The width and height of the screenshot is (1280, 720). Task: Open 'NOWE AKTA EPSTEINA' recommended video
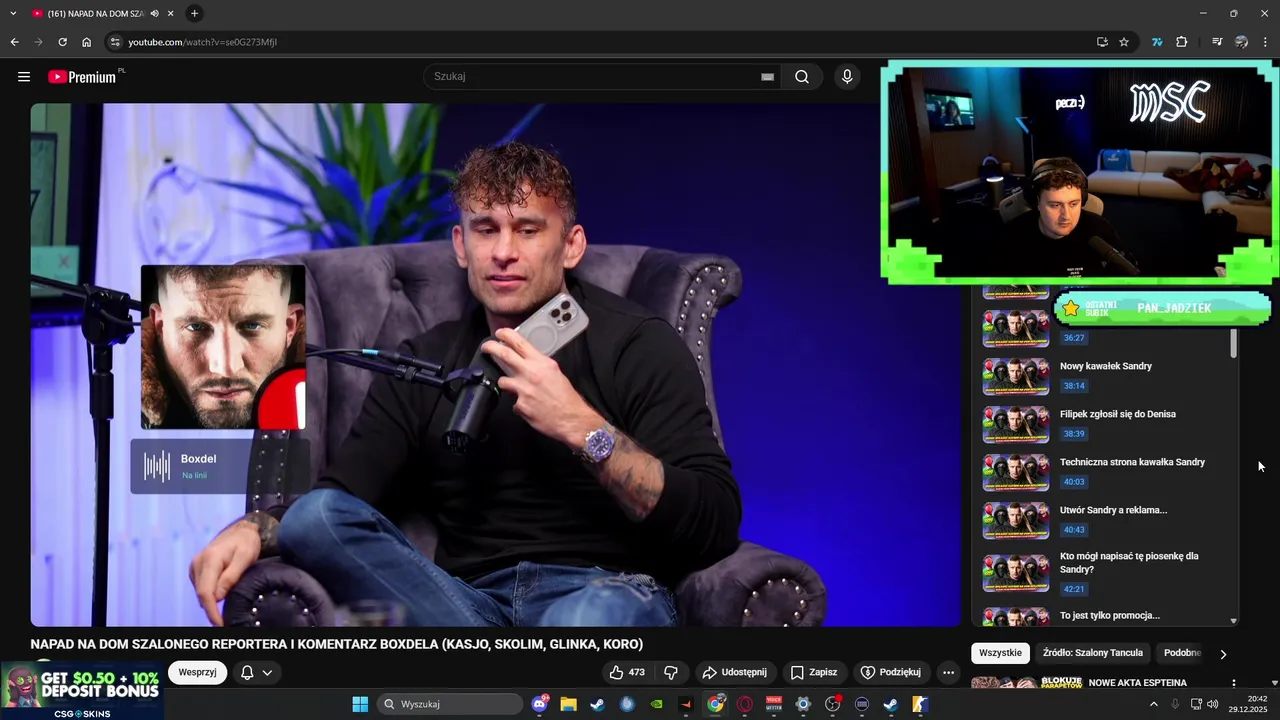point(1137,683)
